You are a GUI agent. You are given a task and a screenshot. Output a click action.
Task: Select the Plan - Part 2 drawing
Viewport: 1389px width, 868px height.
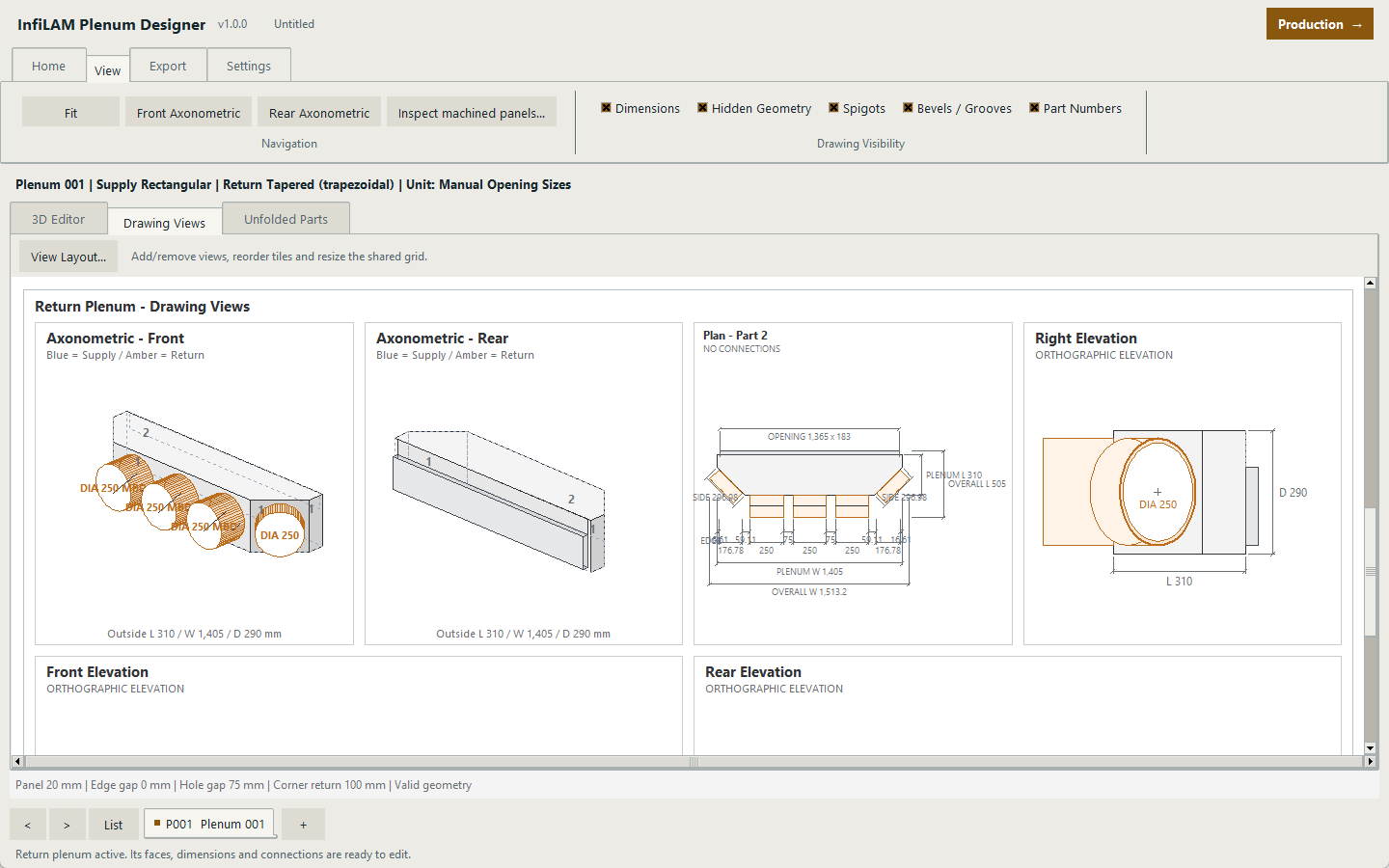point(853,483)
